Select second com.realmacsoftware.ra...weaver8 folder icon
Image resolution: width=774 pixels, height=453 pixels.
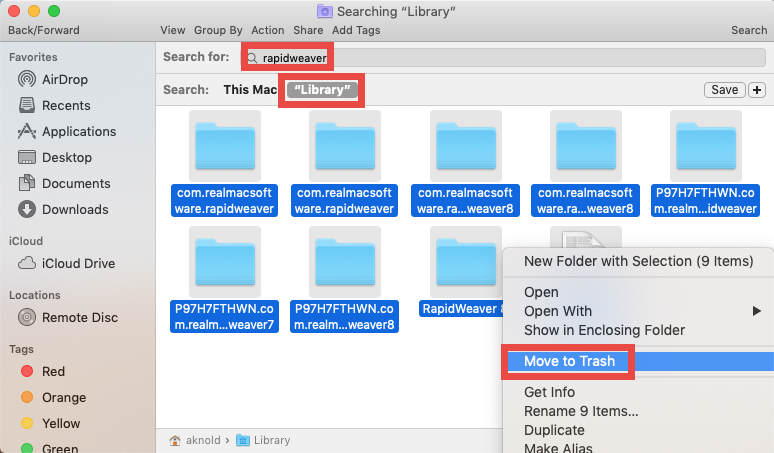pyautogui.click(x=585, y=146)
